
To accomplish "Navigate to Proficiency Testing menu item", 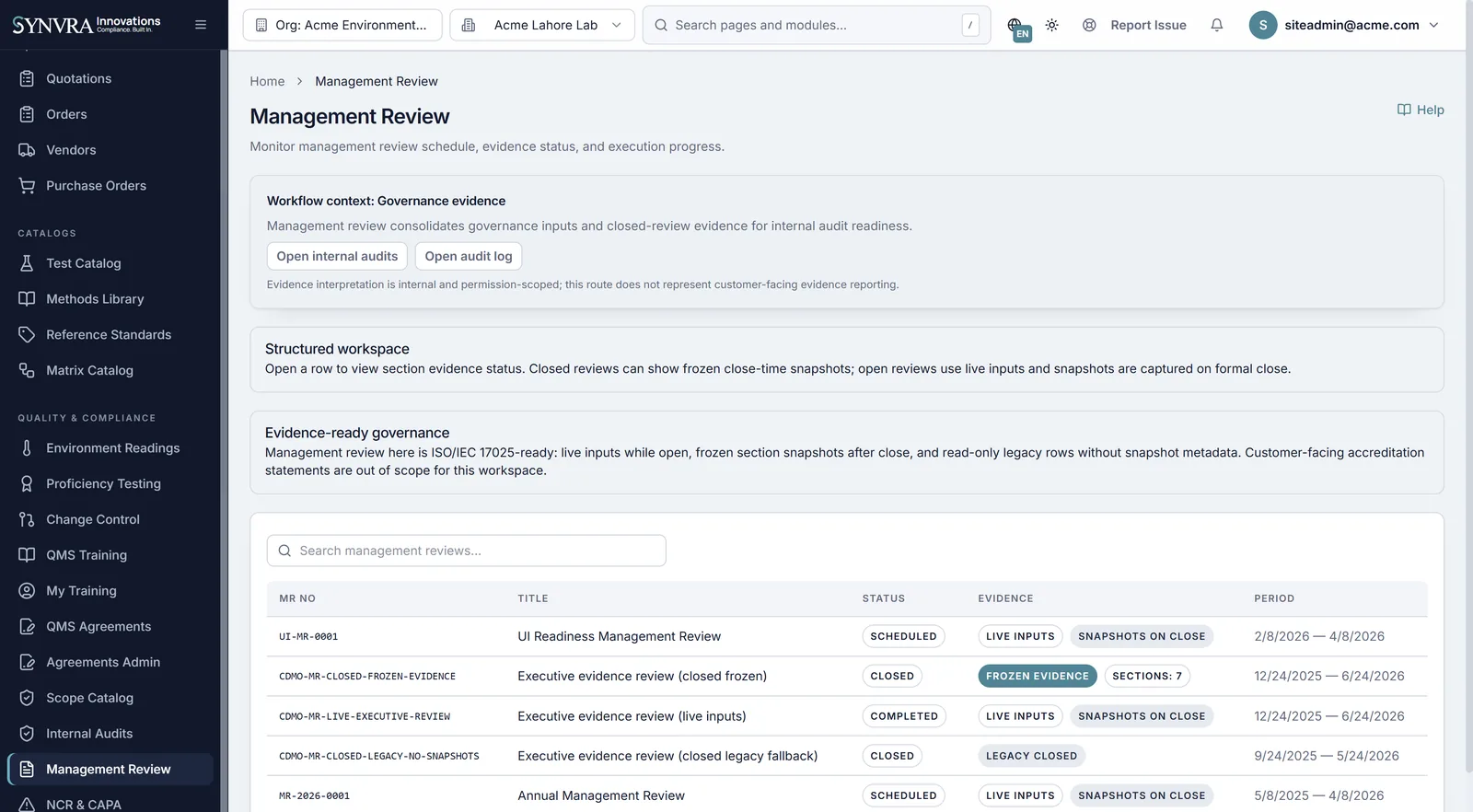I will coord(110,483).
